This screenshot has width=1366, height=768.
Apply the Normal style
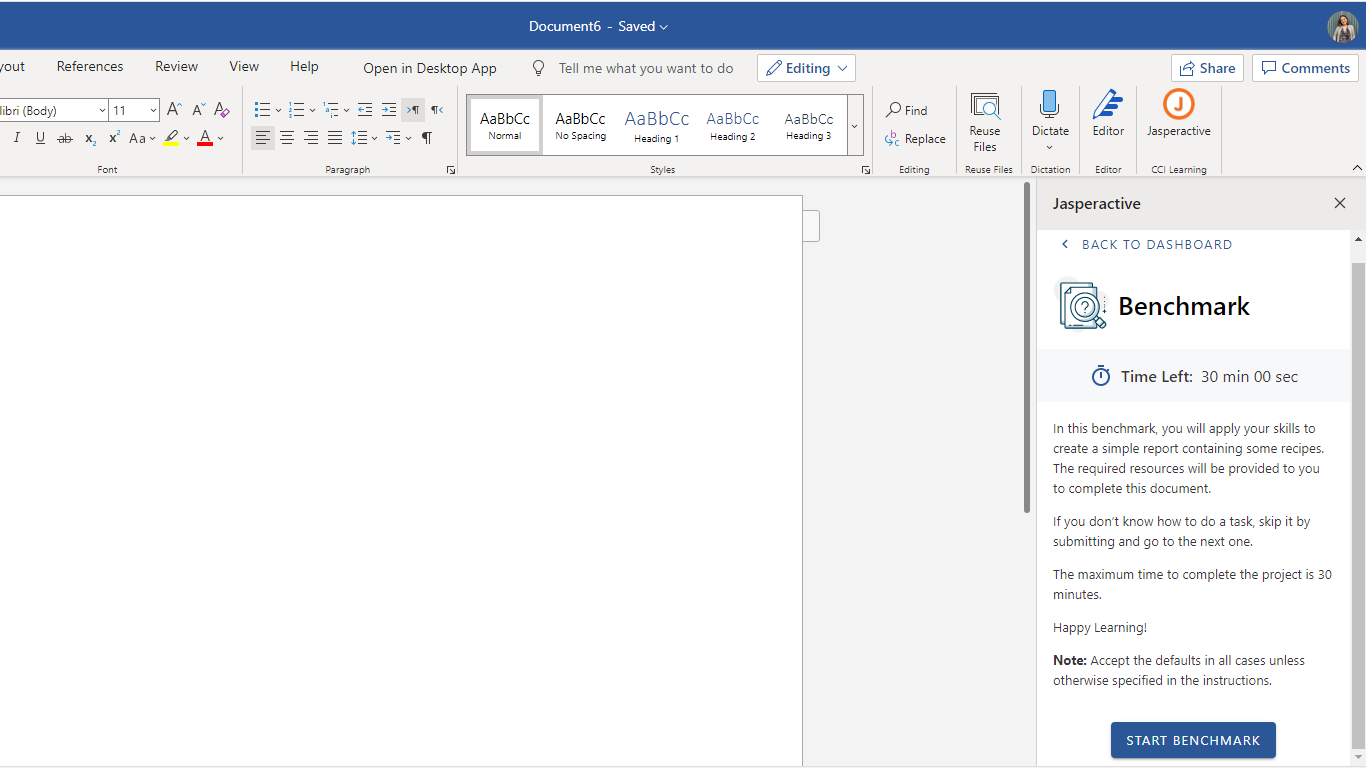coord(505,125)
